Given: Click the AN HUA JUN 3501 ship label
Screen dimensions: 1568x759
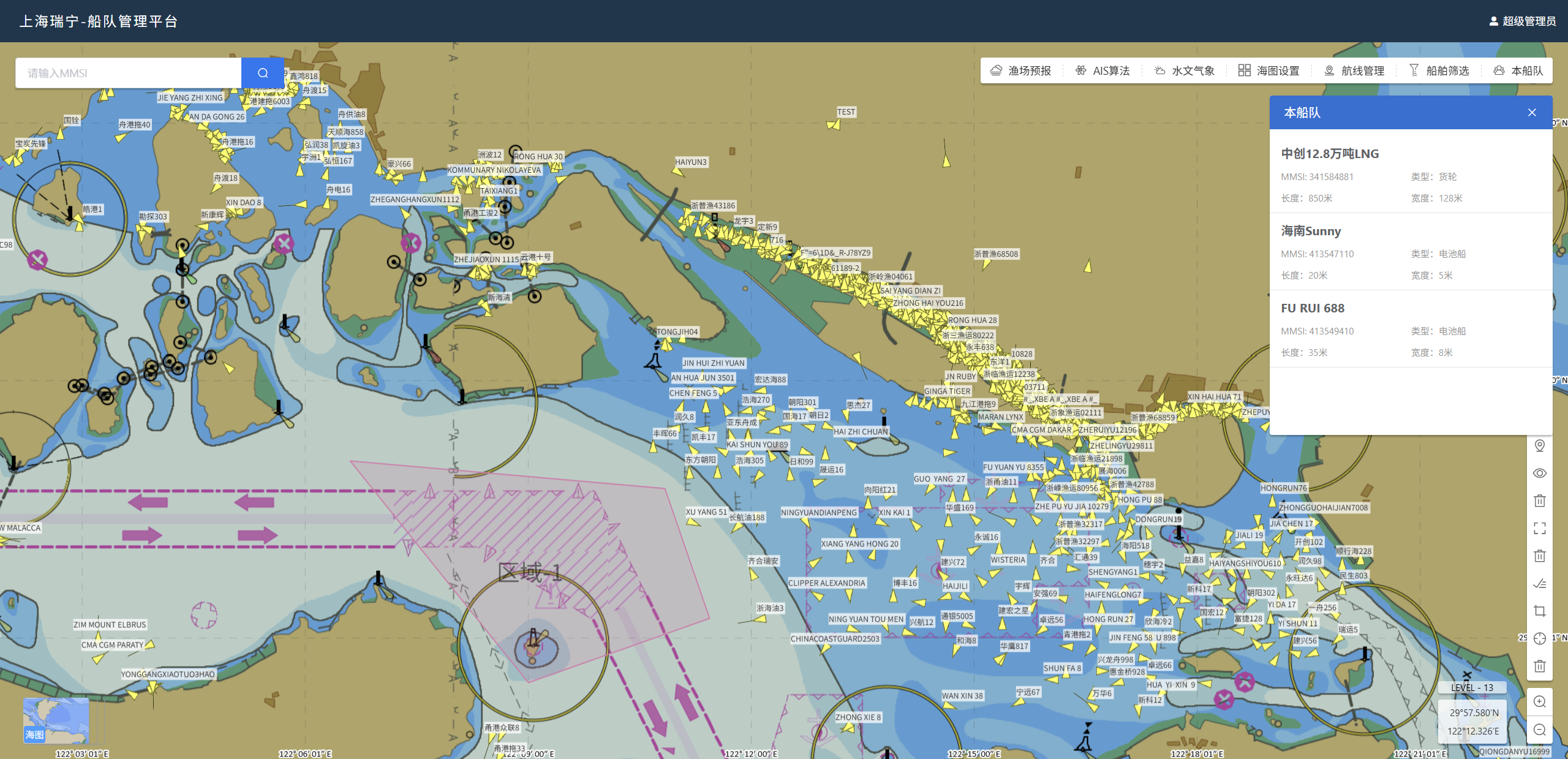Looking at the screenshot, I should (x=703, y=378).
